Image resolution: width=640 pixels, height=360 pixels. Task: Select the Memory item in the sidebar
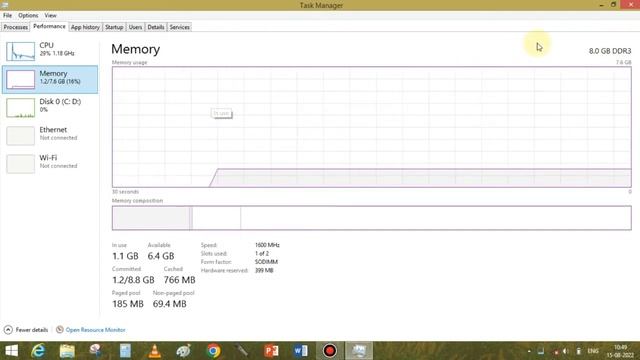[x=50, y=79]
